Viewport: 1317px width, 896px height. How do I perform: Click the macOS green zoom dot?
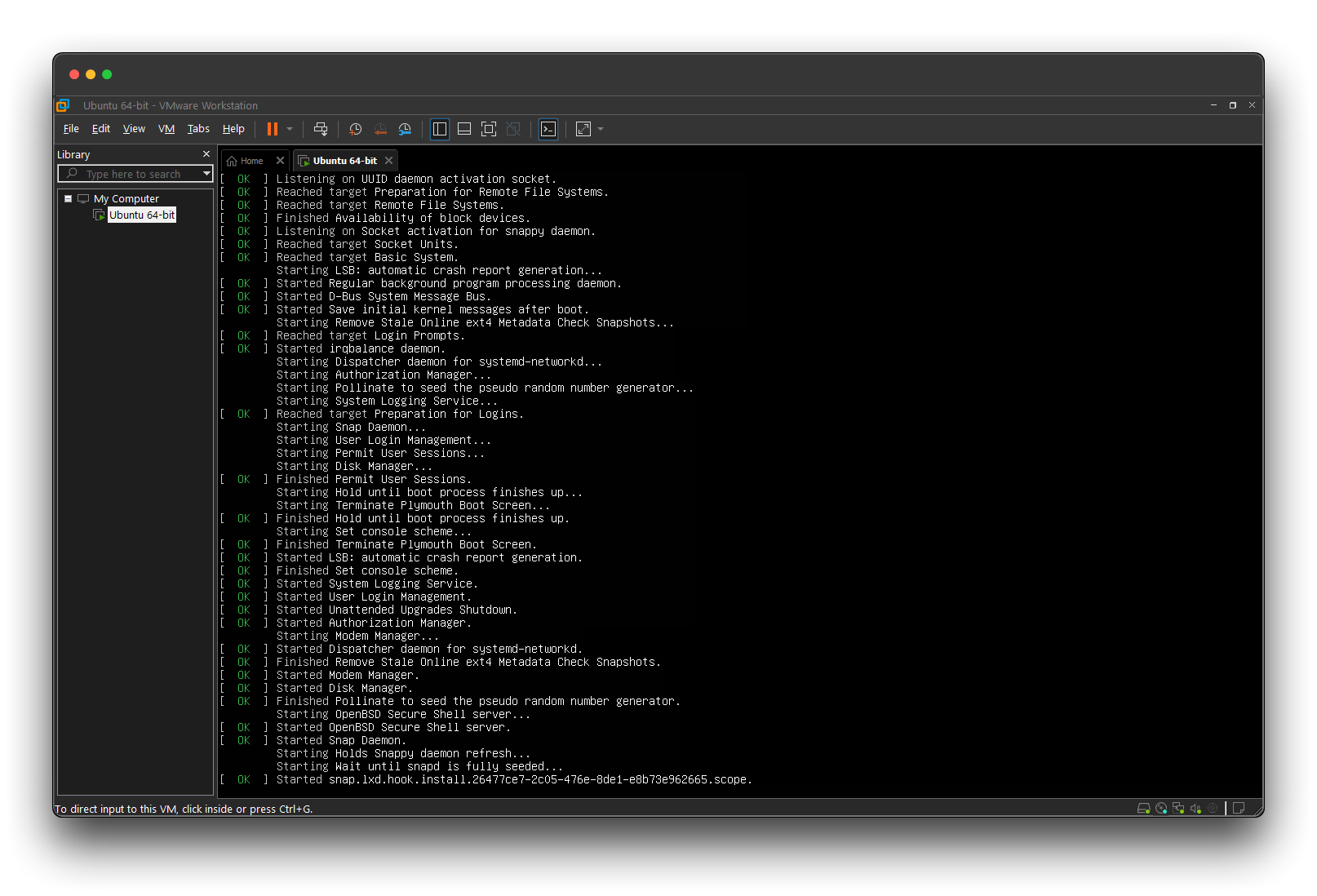point(107,74)
